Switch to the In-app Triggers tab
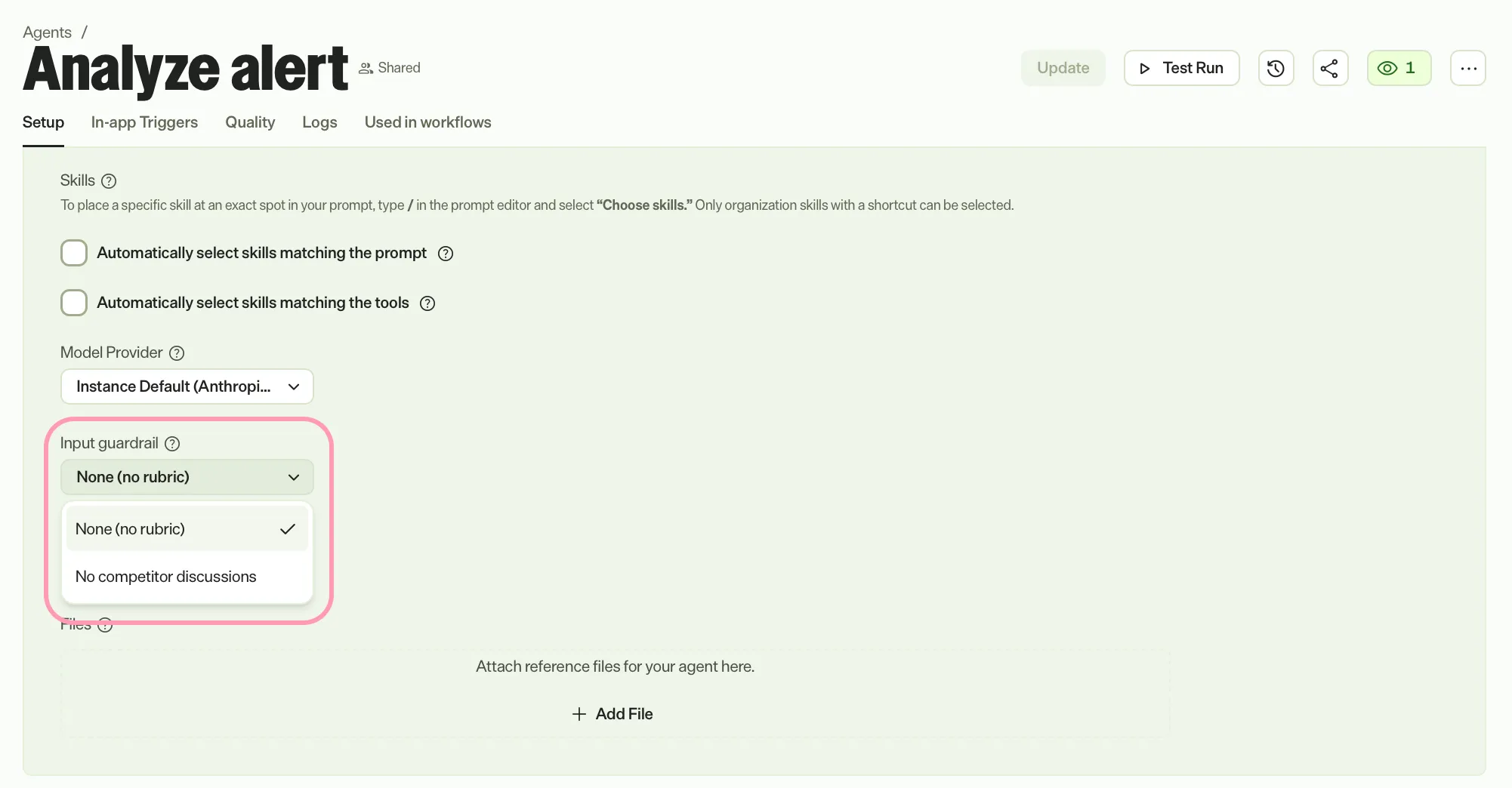 pos(144,122)
